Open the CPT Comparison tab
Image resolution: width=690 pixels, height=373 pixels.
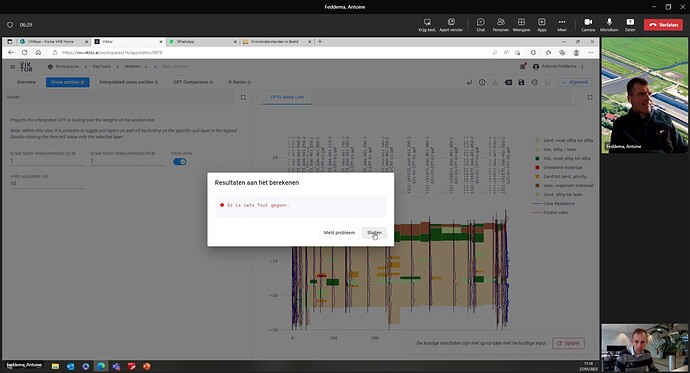pyautogui.click(x=193, y=82)
